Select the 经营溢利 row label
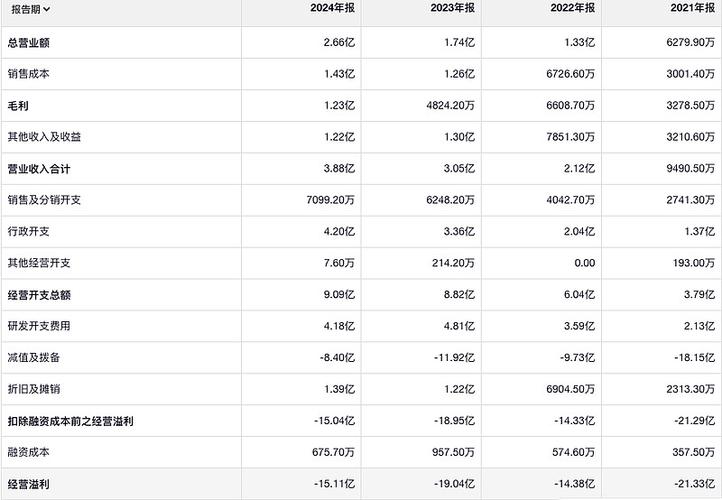Viewport: 722px width, 500px height. point(29,484)
